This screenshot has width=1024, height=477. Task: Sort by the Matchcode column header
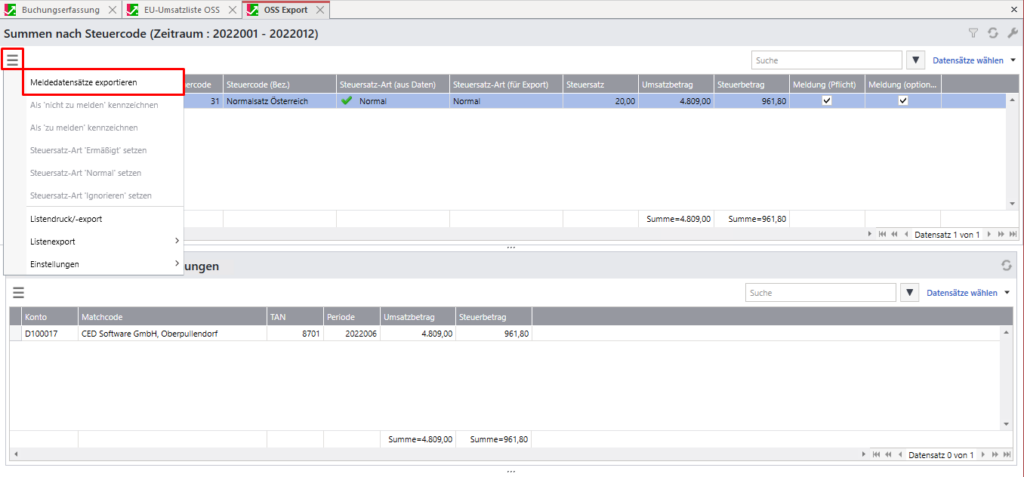point(171,316)
